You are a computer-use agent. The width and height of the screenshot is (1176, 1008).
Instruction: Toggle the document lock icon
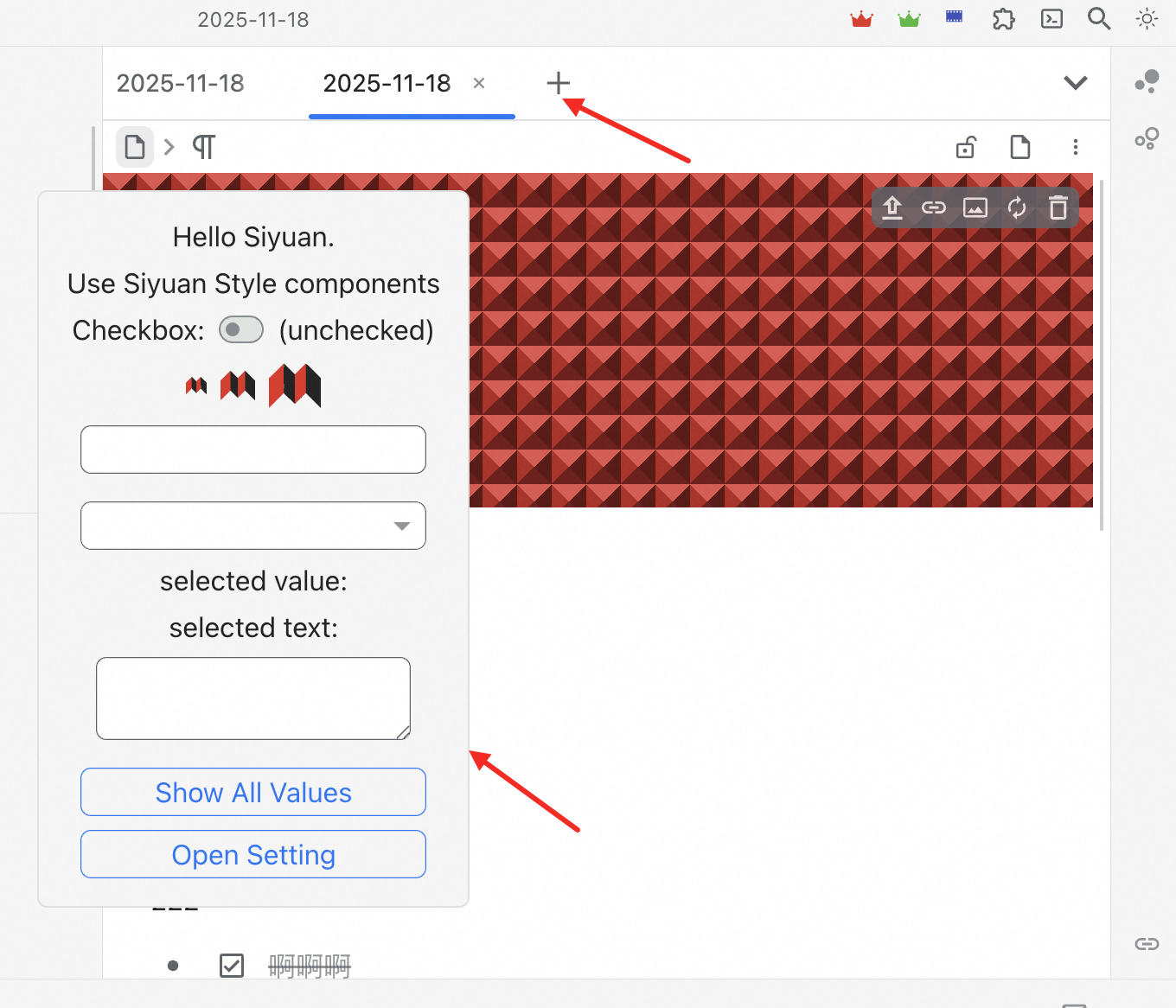[966, 147]
